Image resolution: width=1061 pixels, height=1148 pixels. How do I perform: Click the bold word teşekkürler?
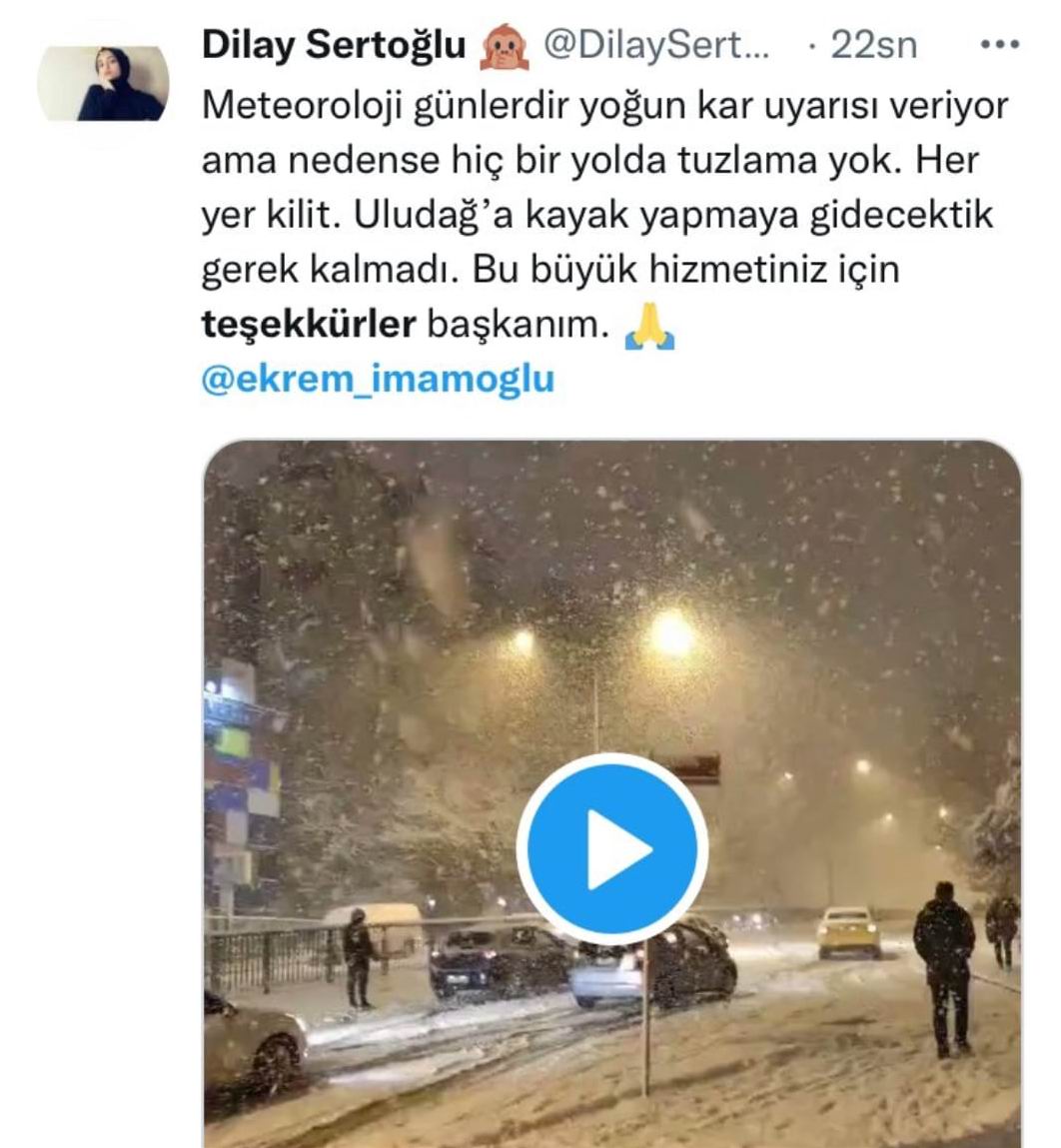309,324
